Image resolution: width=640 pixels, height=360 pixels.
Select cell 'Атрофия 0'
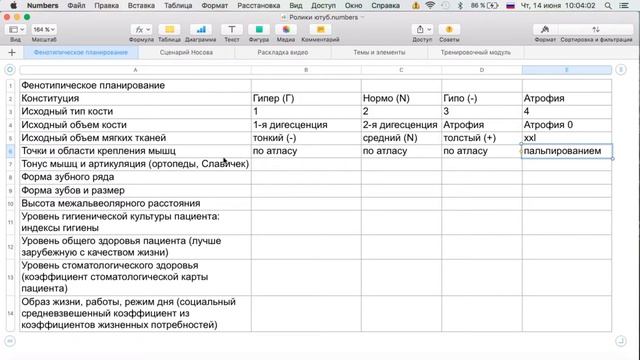(x=567, y=124)
